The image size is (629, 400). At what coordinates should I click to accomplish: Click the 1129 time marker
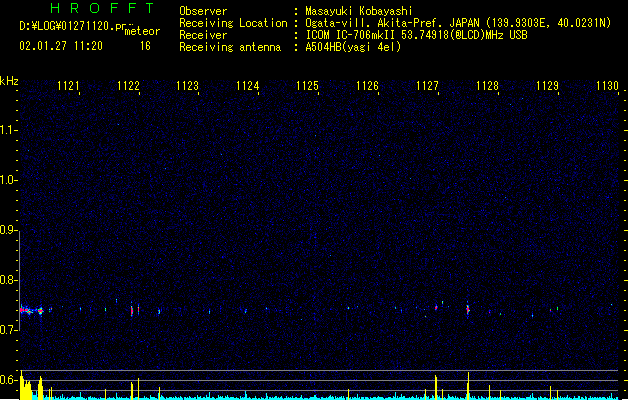547,86
